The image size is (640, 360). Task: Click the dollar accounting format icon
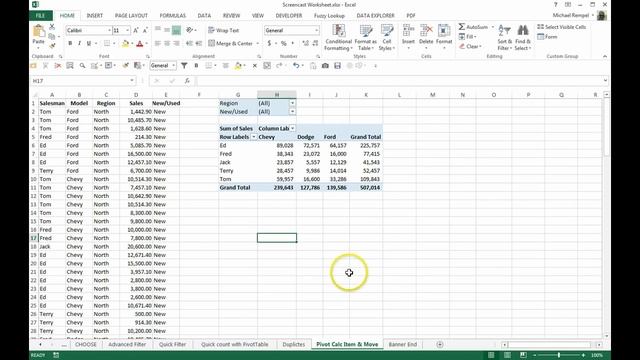[x=269, y=43]
